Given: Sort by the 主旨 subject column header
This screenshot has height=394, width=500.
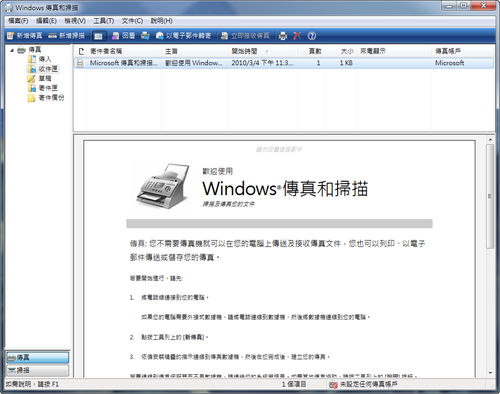Looking at the screenshot, I should tap(195, 51).
